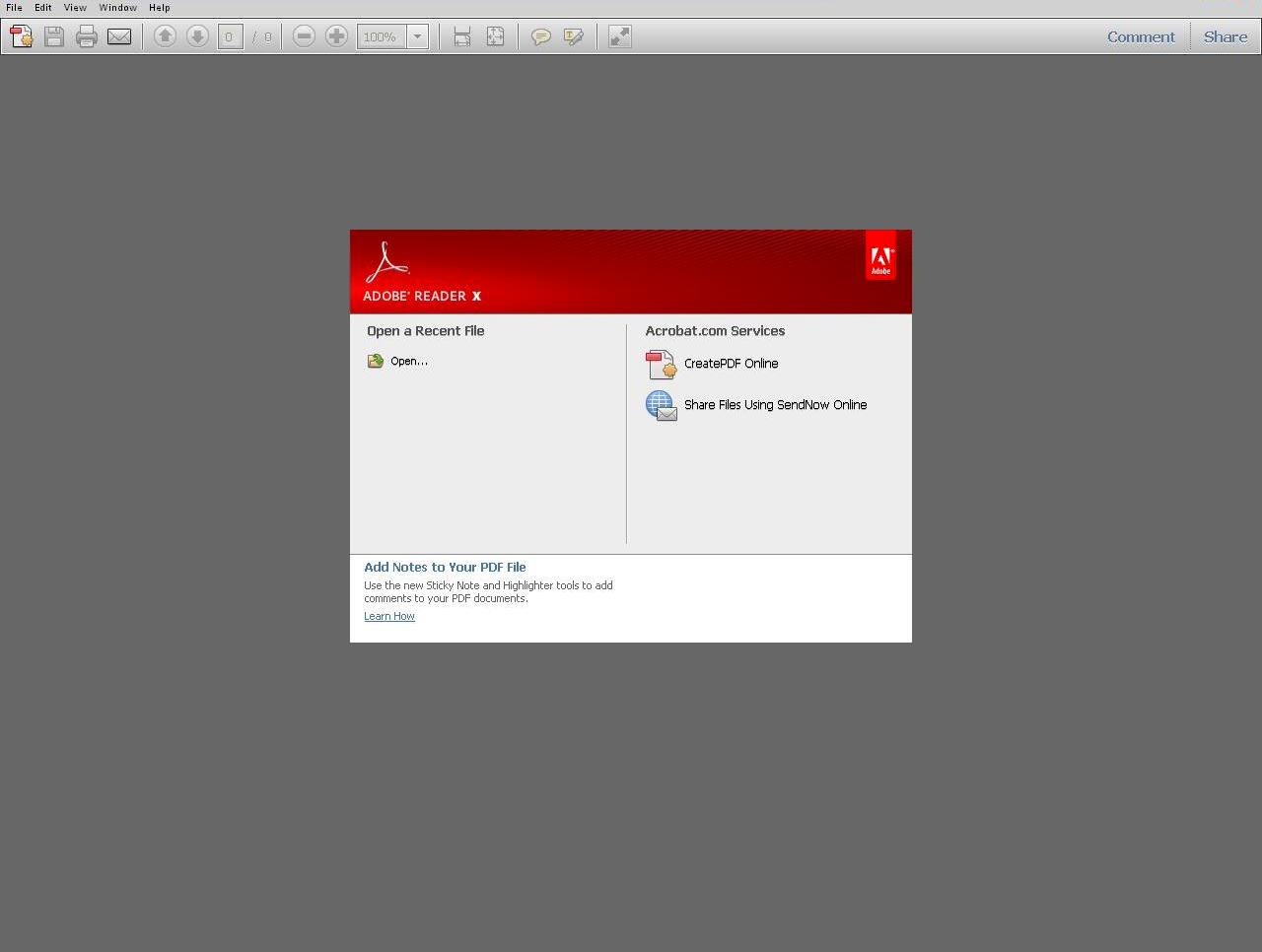Enter Reading Mode with the arrows icon
The height and width of the screenshot is (952, 1262).
pos(618,36)
